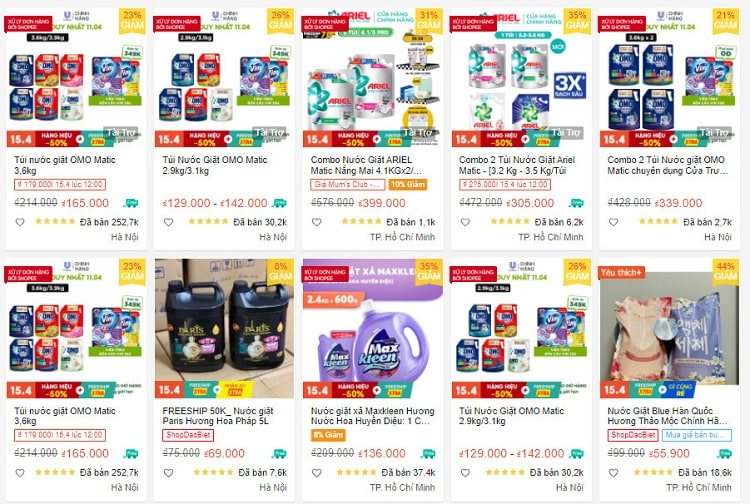Select the ShopDacBiet tag on Paris detergent

click(188, 435)
